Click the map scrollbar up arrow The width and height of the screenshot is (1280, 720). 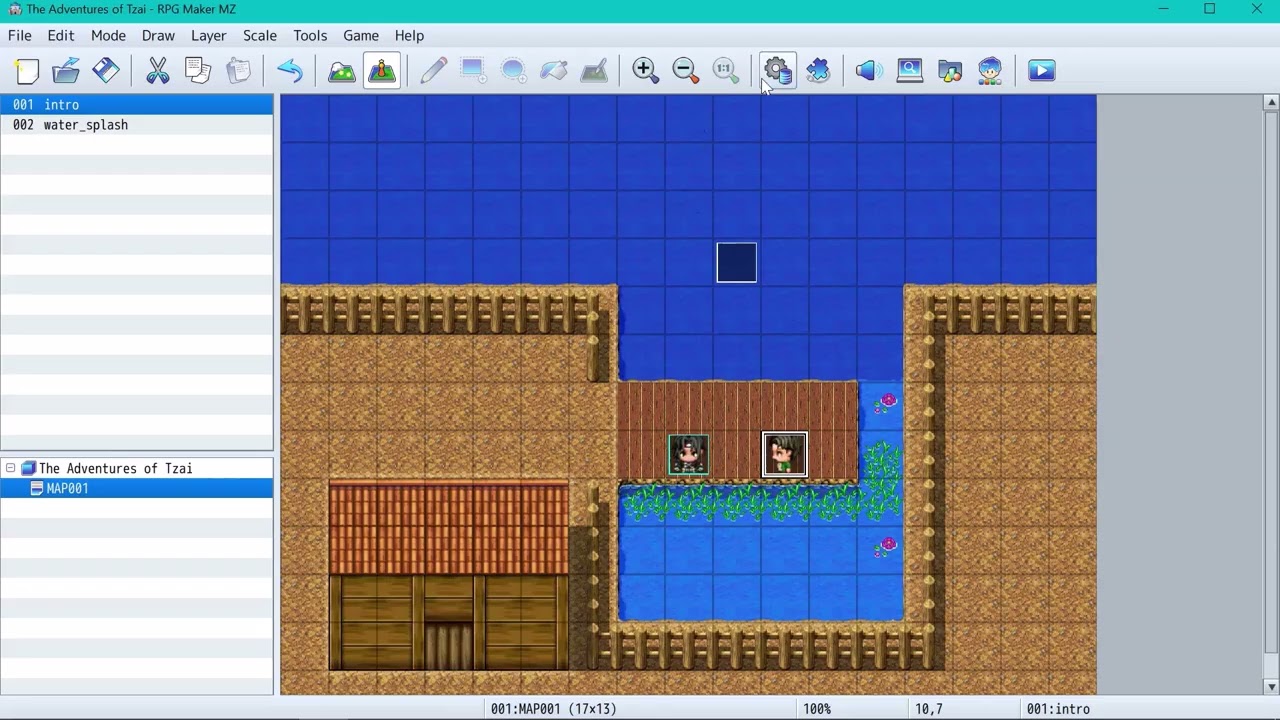tap(1271, 103)
